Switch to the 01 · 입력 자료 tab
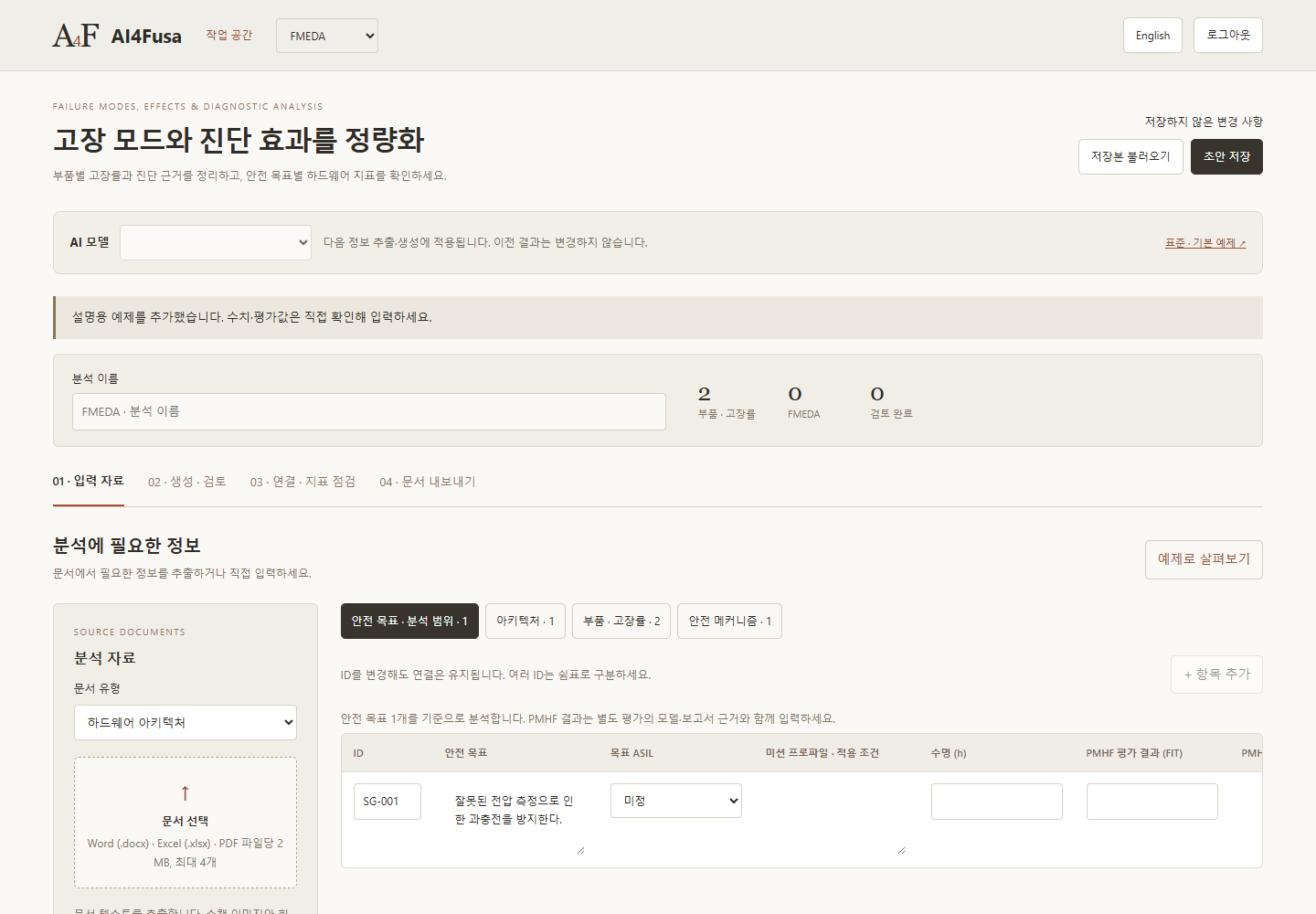Screen dimensions: 1316x914 pos(88,481)
